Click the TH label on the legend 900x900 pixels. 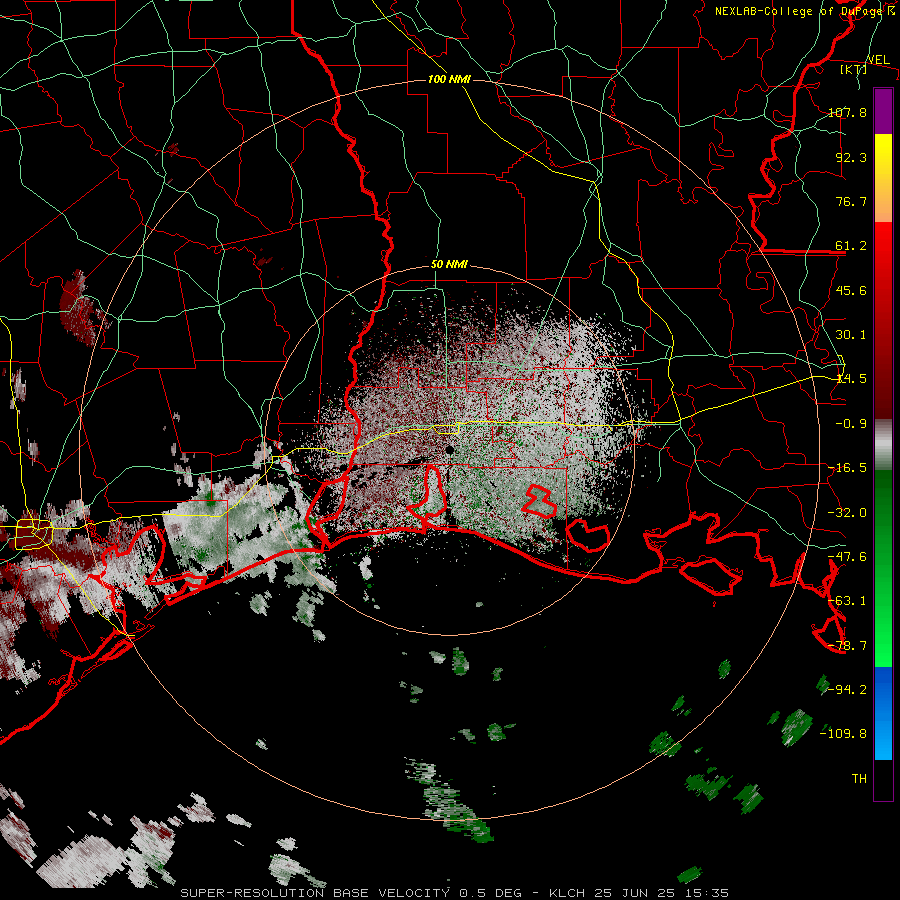[859, 778]
